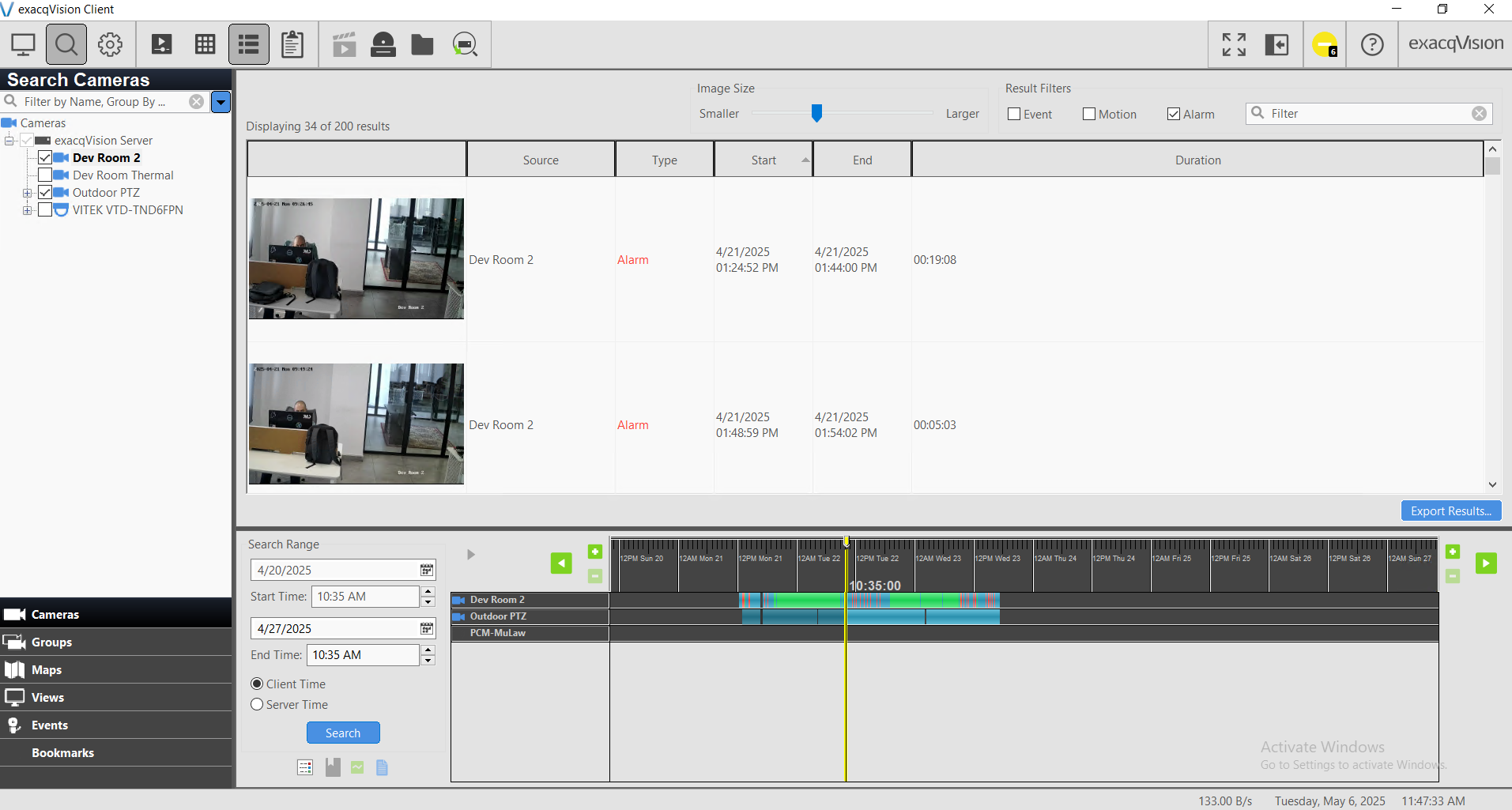This screenshot has height=810, width=1512.
Task: Collapse the exacqVision Server tree node
Action: (9, 141)
